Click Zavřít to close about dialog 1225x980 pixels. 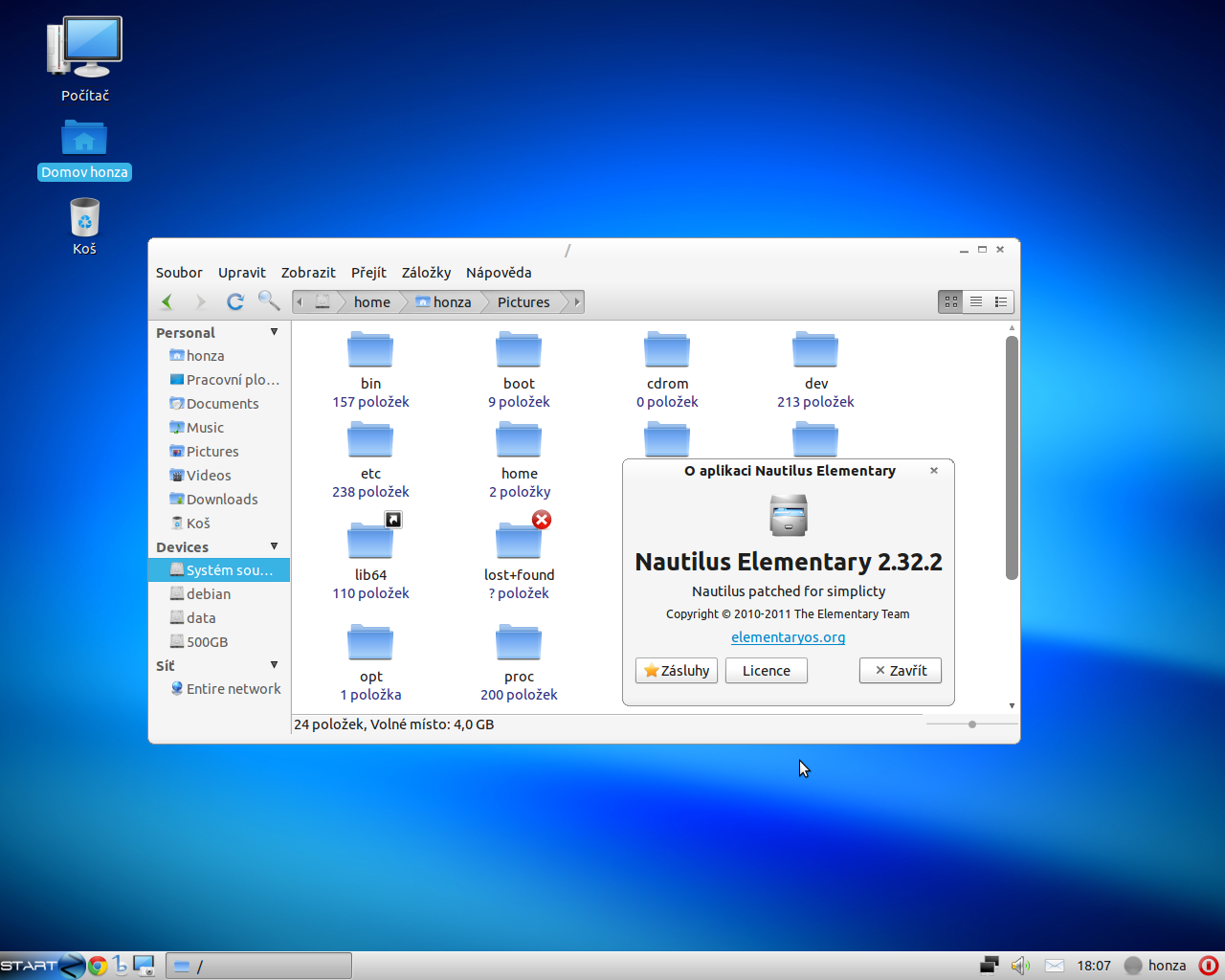[901, 671]
